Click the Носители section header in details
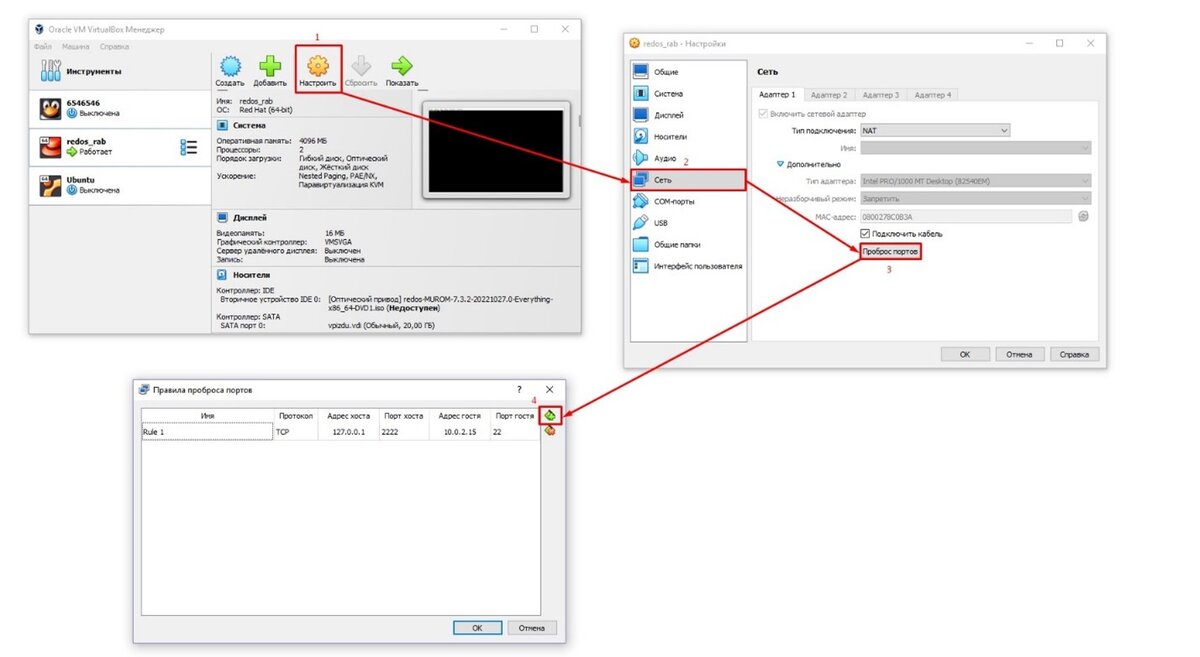 251,274
